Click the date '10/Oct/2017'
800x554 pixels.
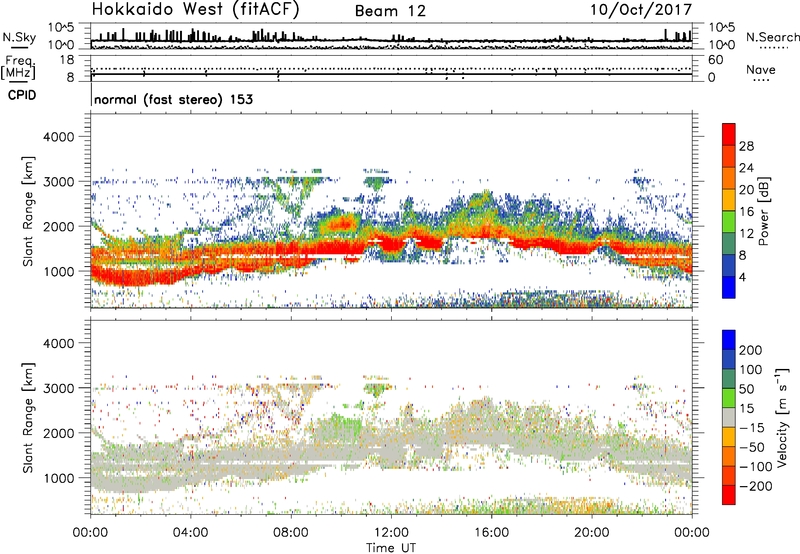pyautogui.click(x=641, y=10)
